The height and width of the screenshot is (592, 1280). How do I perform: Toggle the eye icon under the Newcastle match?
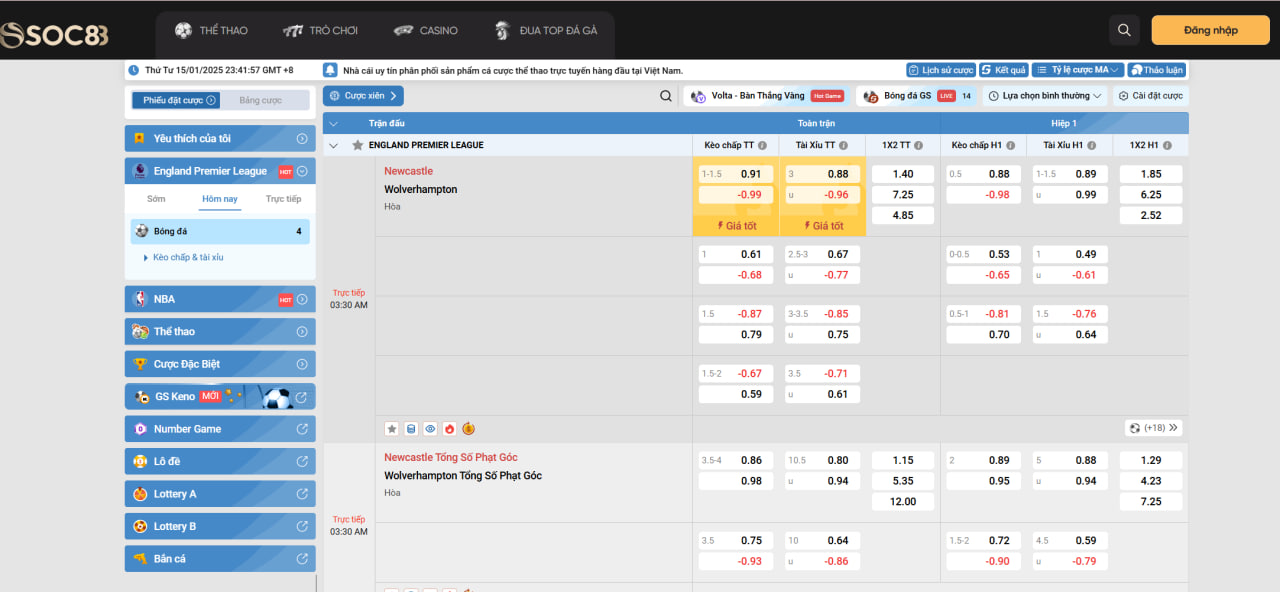coord(430,429)
